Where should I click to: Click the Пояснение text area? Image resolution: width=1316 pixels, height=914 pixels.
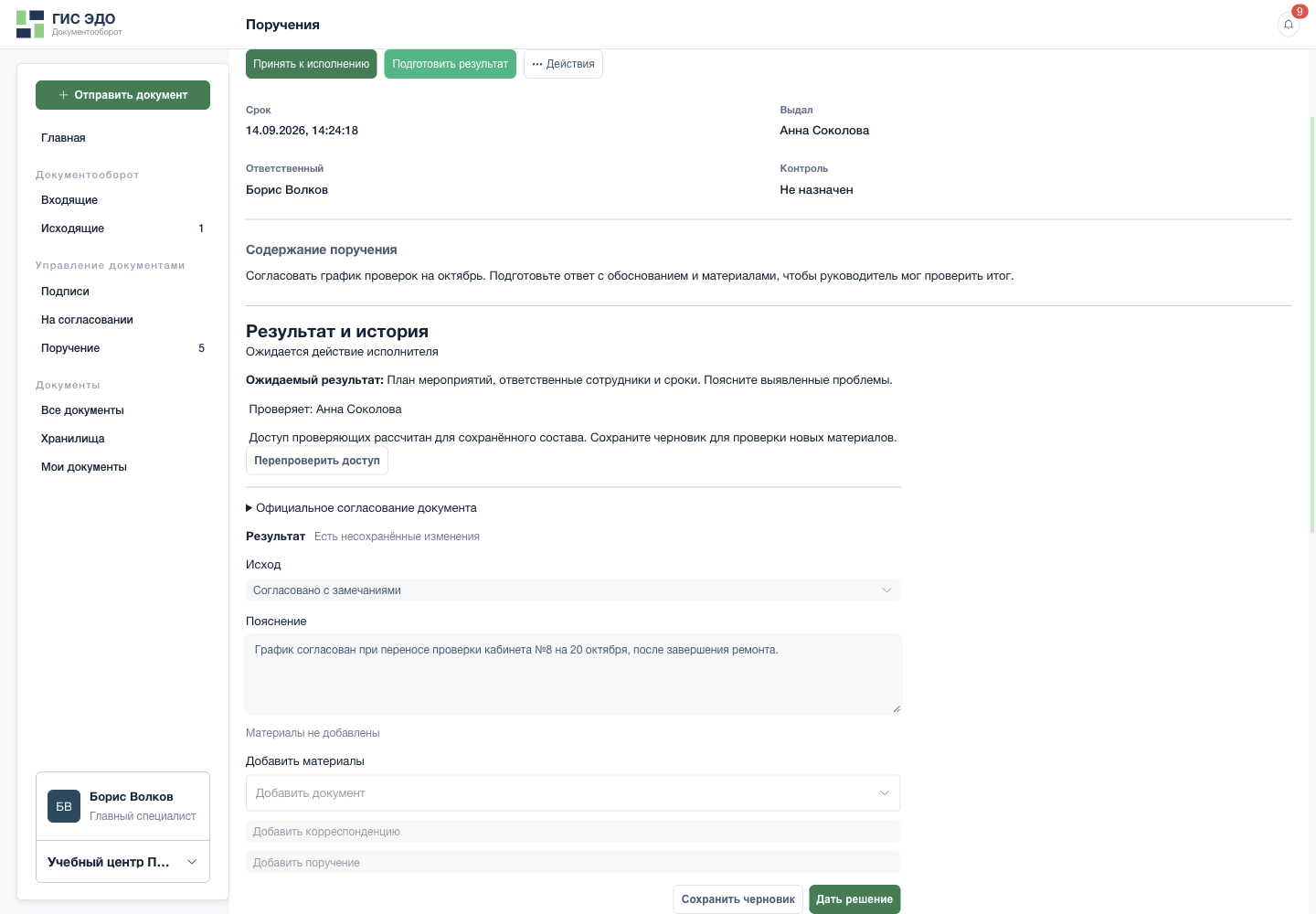(x=573, y=675)
